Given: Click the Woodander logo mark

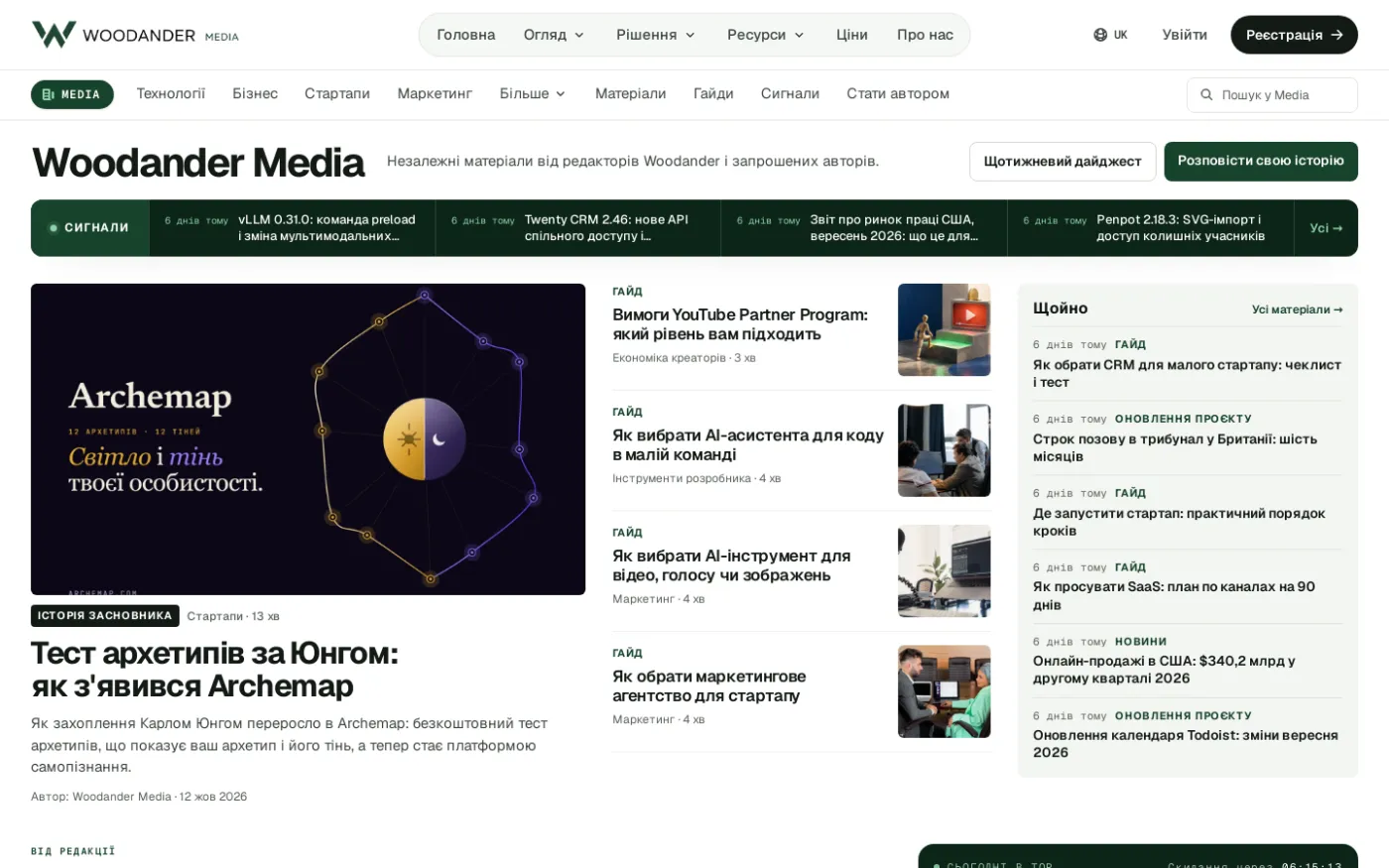Looking at the screenshot, I should [x=54, y=35].
